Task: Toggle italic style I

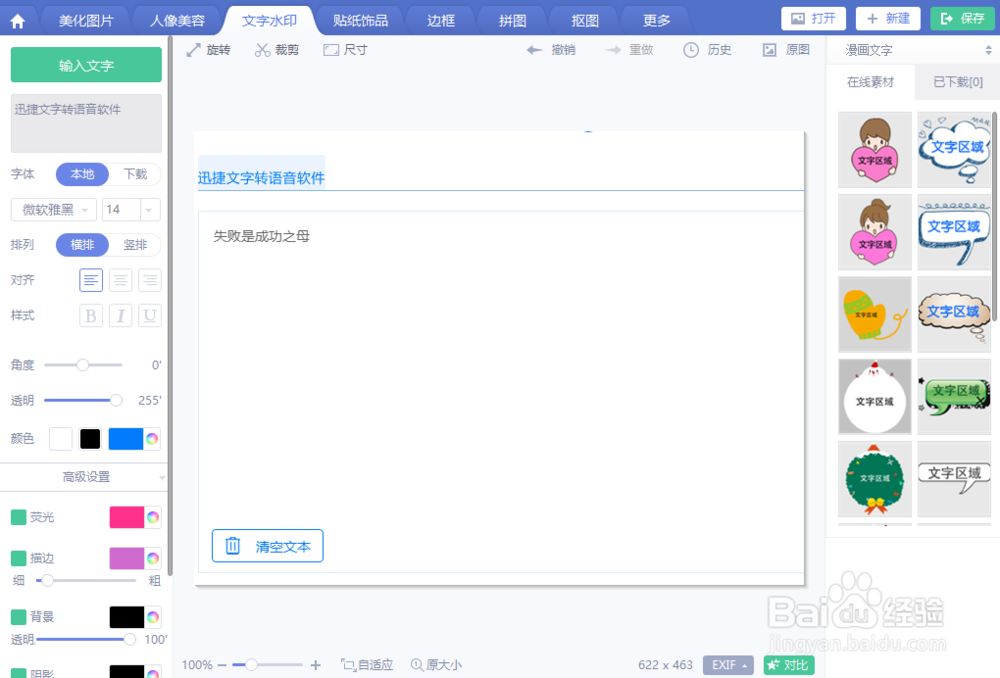Action: pos(121,316)
